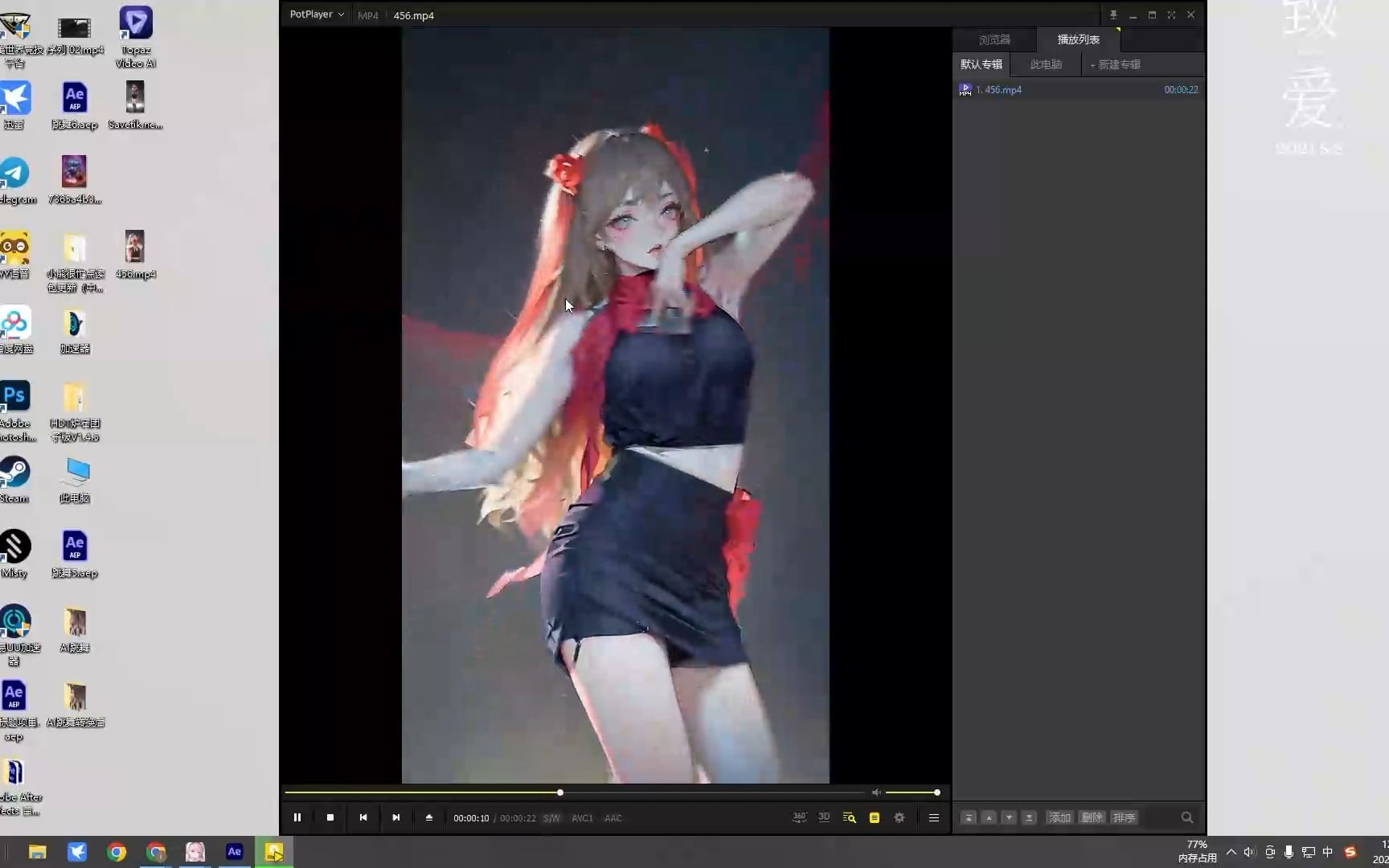1389x868 pixels.
Task: Click the elapsed time 00:00:10
Action: (x=471, y=818)
